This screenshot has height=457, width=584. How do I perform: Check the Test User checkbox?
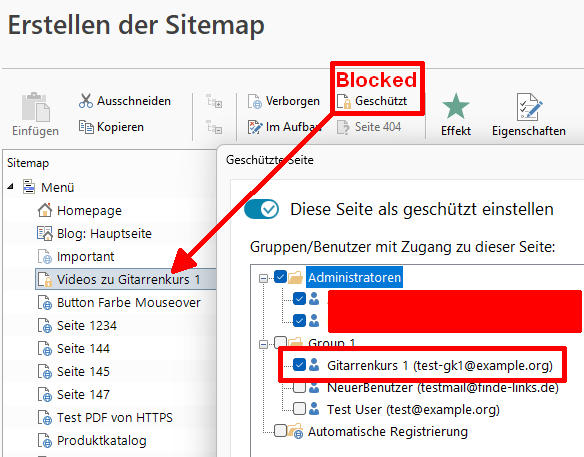click(x=299, y=409)
